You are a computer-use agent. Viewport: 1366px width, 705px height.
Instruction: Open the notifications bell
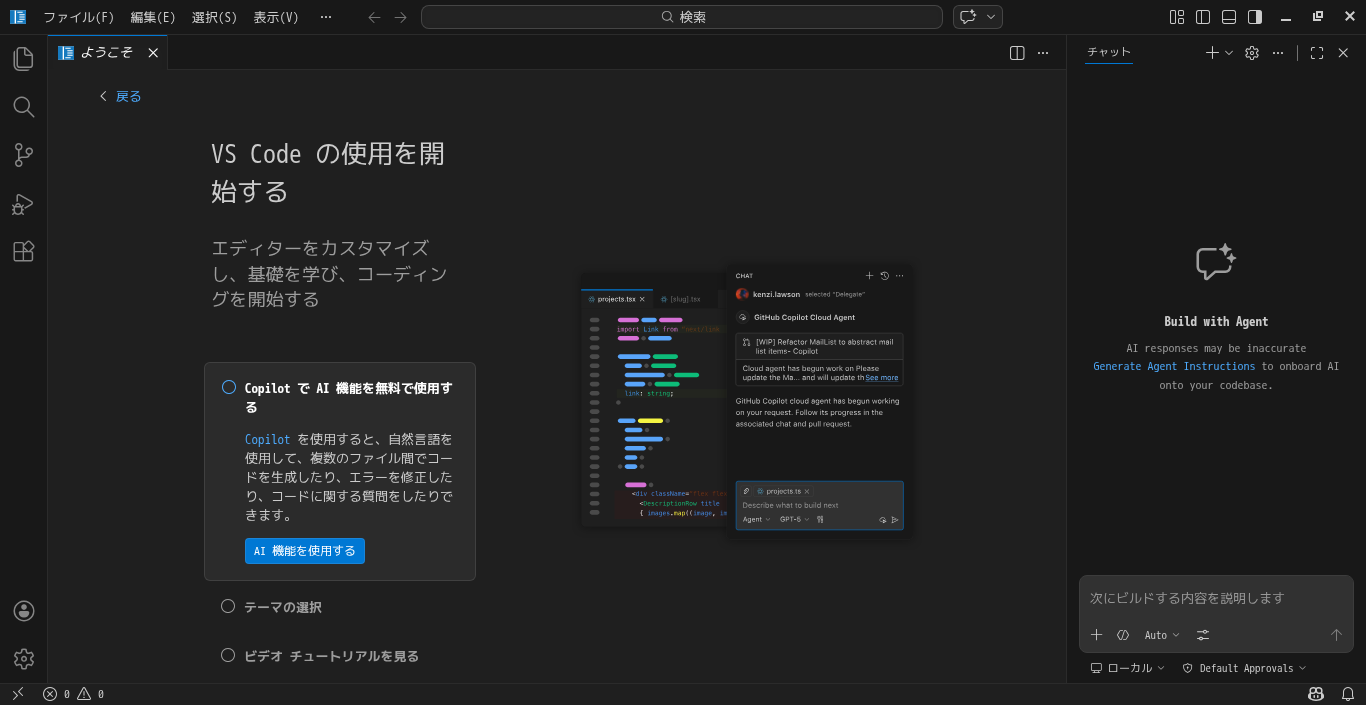point(1348,694)
